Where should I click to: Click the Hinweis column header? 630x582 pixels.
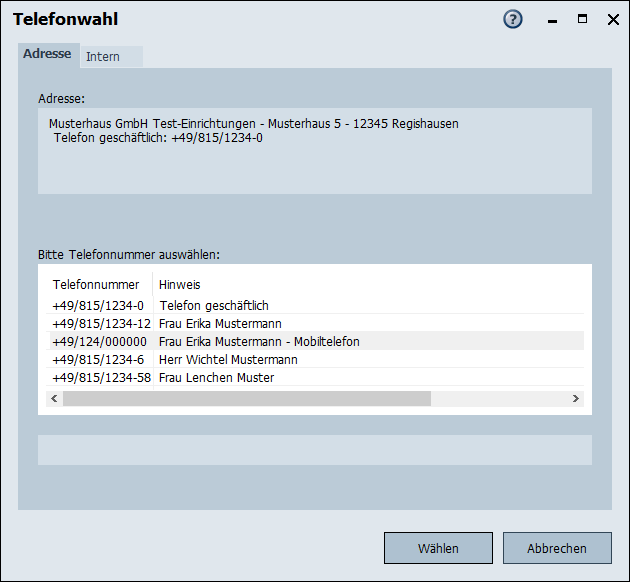coord(180,285)
